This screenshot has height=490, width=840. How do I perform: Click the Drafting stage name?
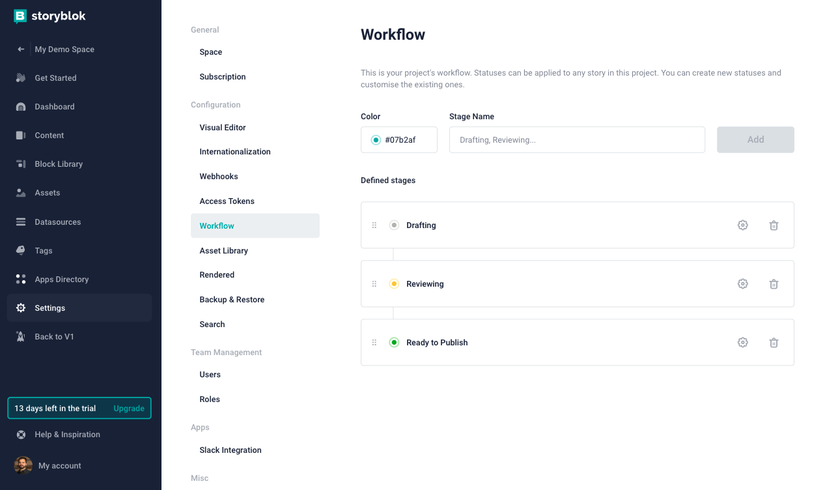421,225
